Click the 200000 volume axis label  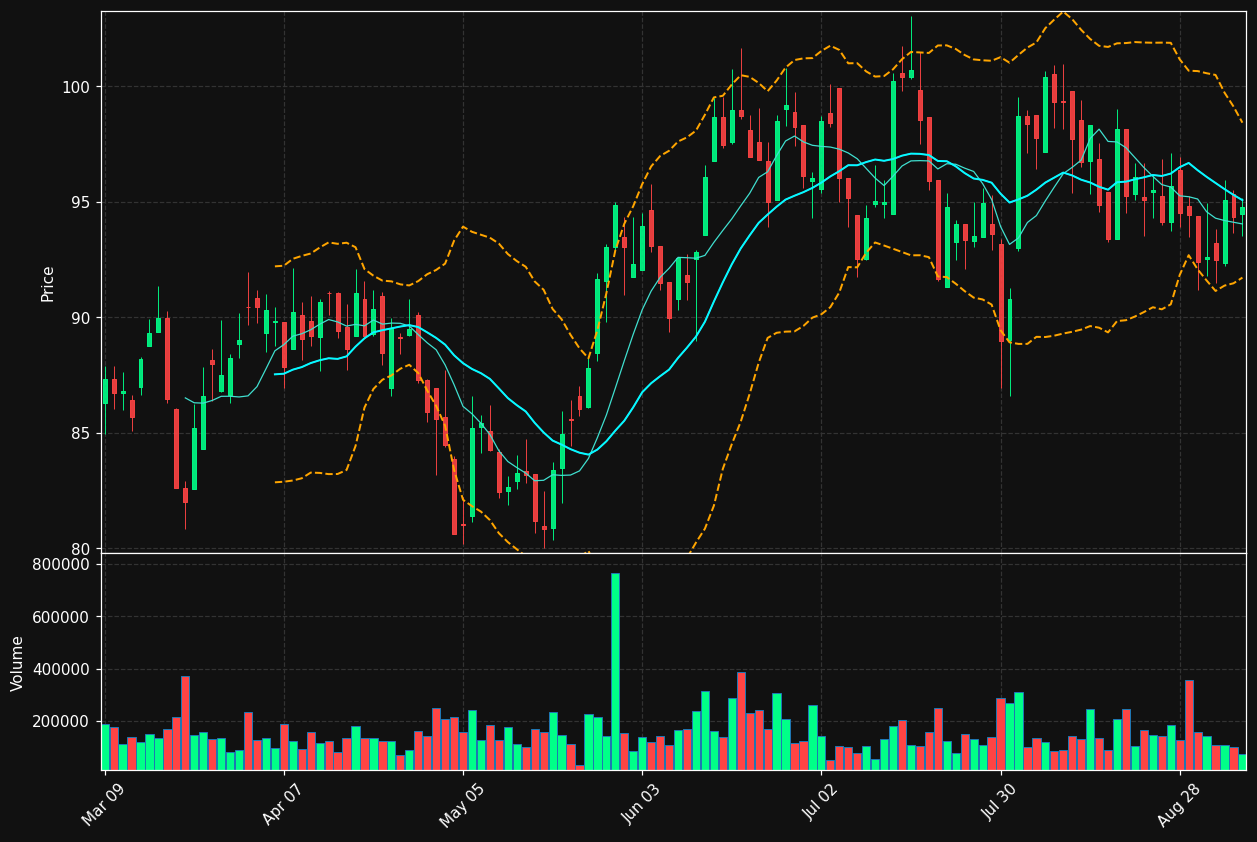62,722
